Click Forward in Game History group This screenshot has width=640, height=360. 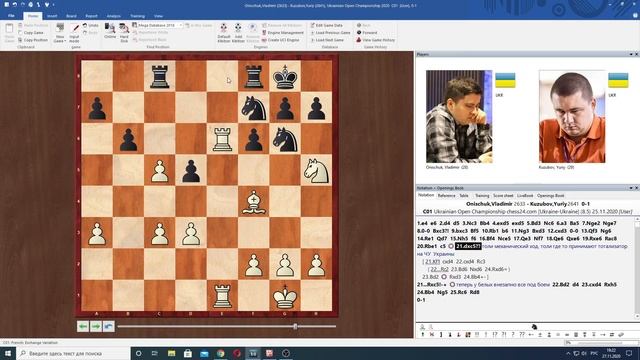[367, 33]
